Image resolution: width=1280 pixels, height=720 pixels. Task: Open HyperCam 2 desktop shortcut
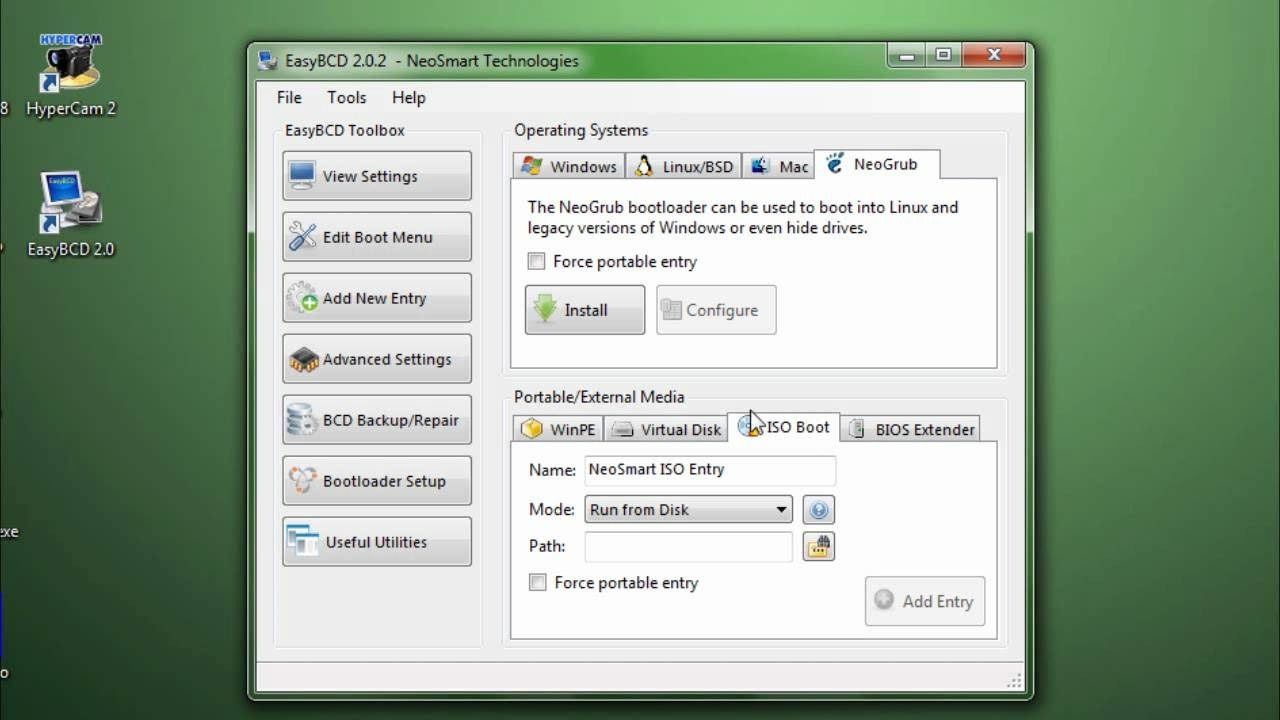tap(71, 76)
